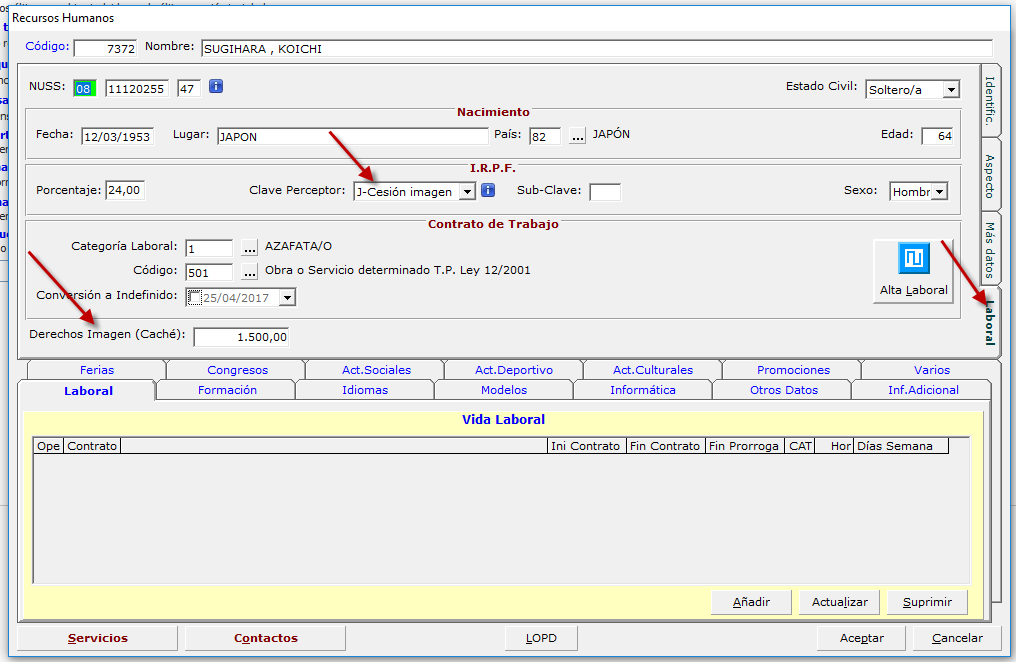
Task: Toggle the Conversión a Indefinido checkbox
Action: [x=195, y=297]
